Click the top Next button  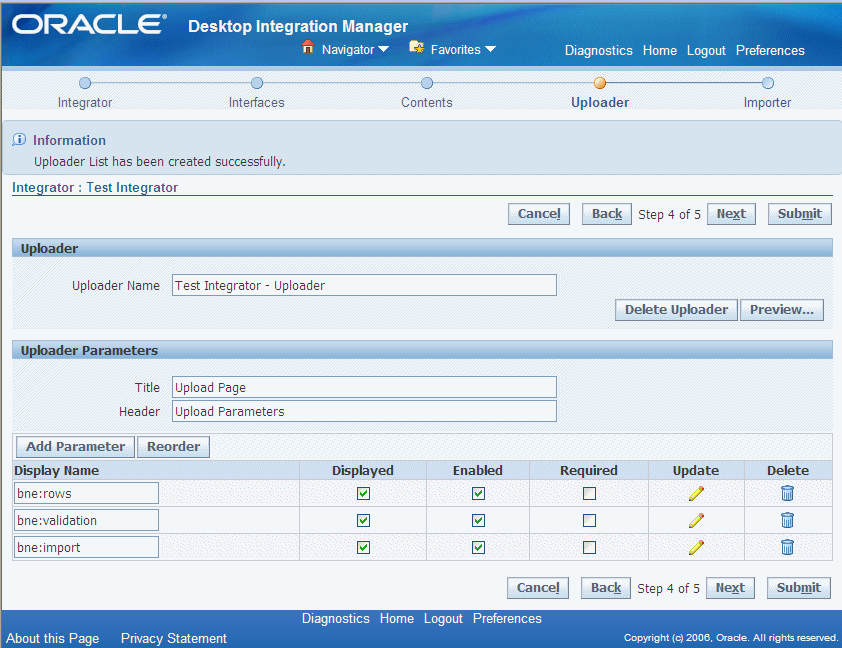[731, 214]
